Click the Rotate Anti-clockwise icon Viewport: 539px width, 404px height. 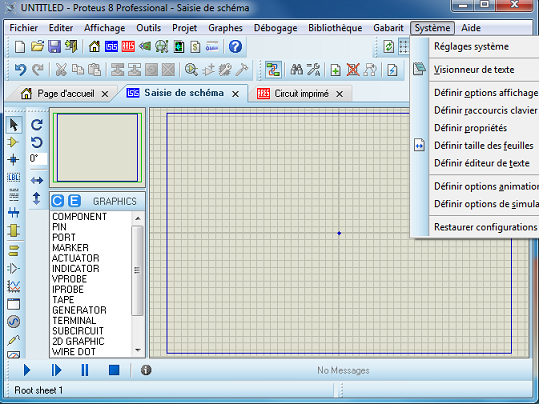(x=37, y=142)
